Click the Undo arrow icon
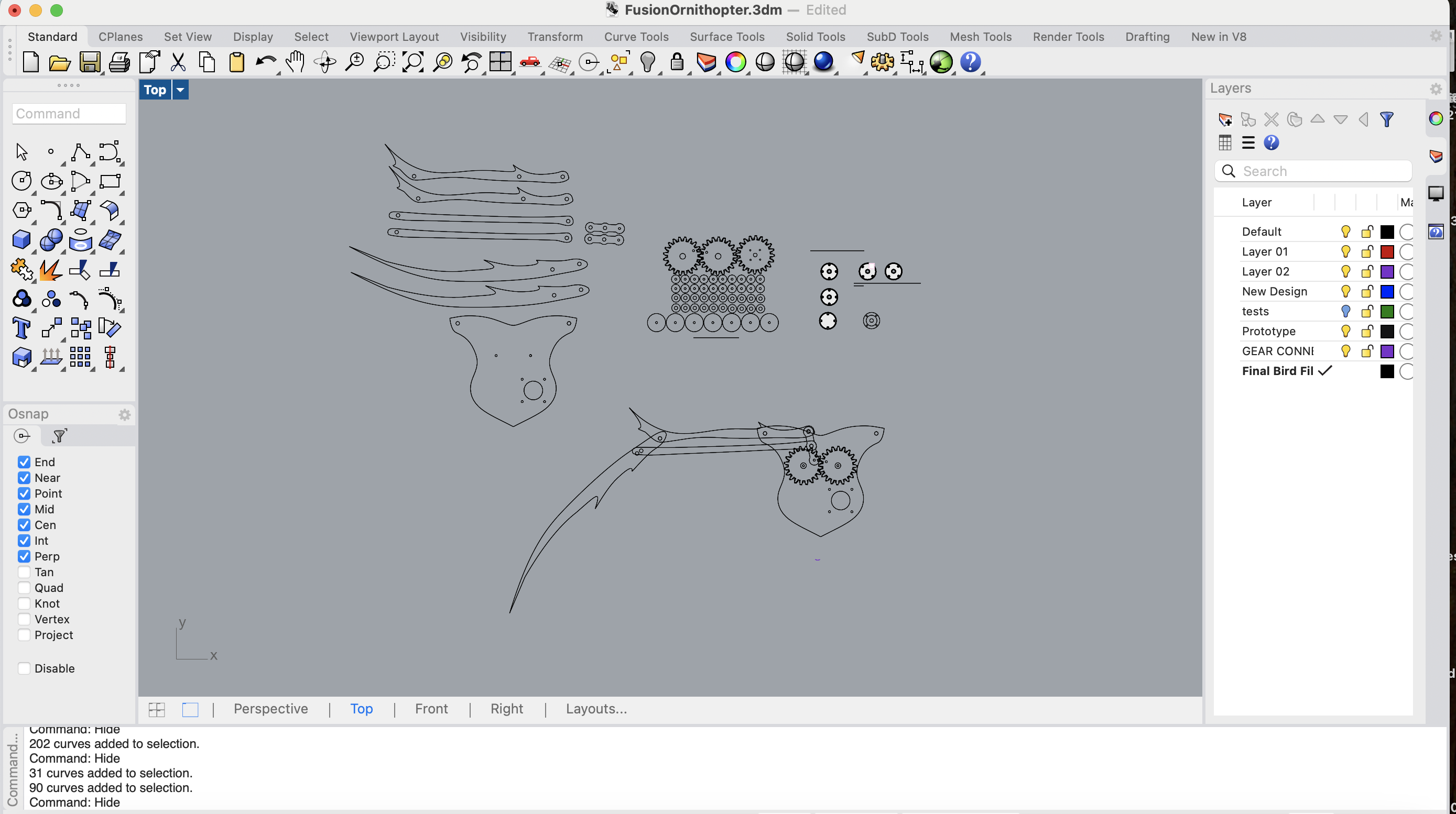This screenshot has width=1456, height=814. point(265,62)
